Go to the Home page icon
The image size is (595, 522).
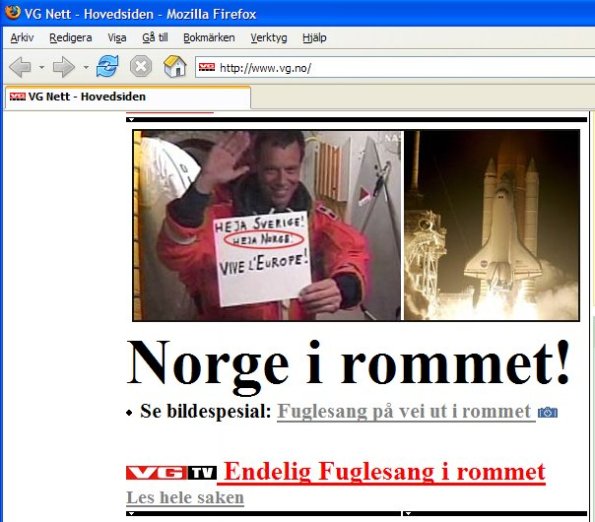pyautogui.click(x=175, y=66)
